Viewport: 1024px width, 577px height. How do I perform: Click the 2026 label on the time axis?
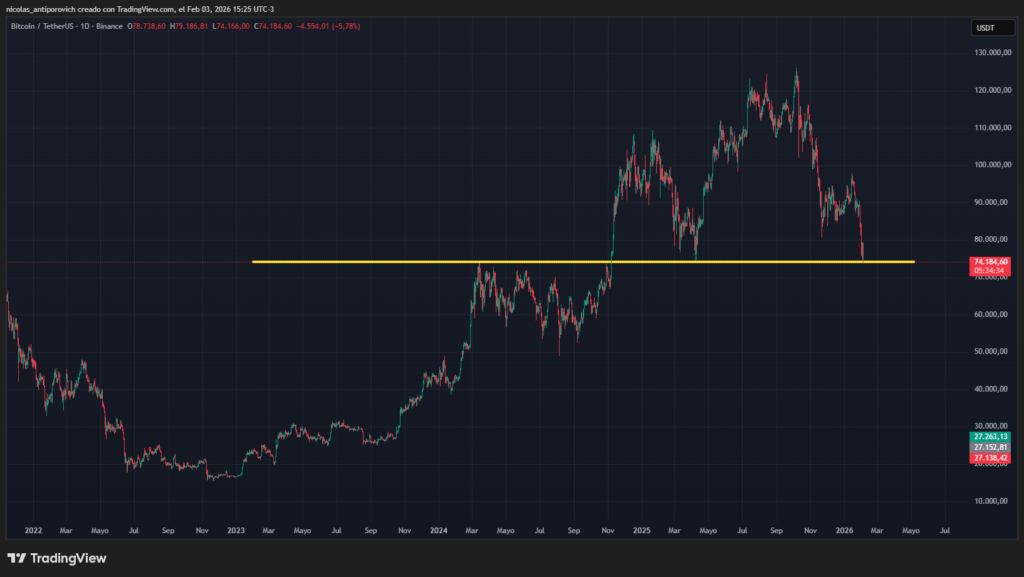click(845, 531)
